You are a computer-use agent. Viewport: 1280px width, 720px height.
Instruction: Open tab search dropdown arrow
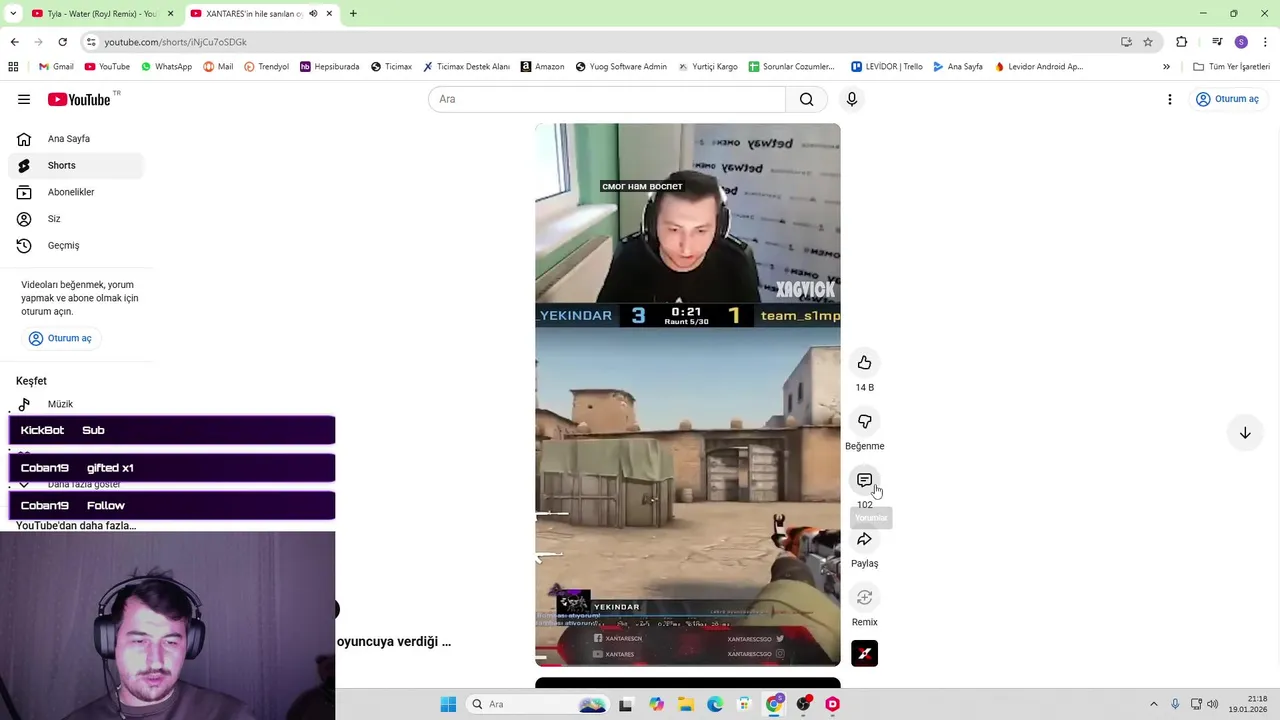pyautogui.click(x=12, y=14)
